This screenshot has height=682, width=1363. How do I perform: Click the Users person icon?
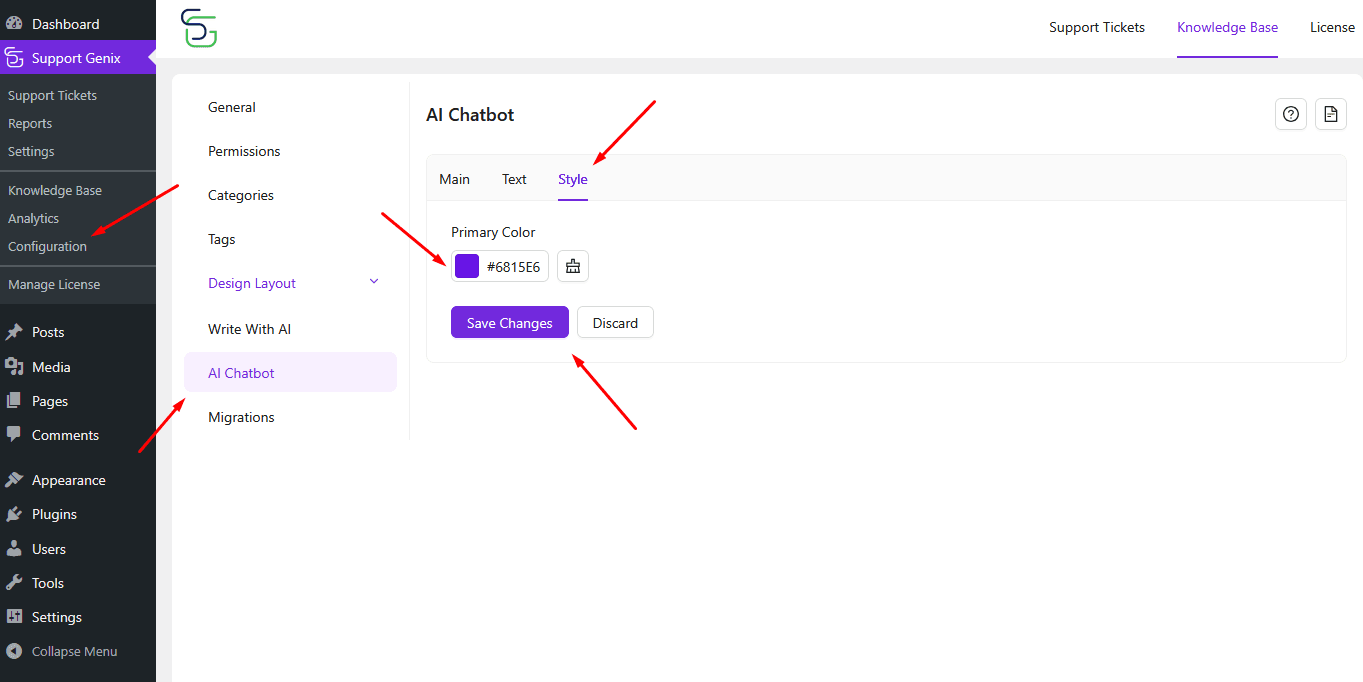pos(14,549)
